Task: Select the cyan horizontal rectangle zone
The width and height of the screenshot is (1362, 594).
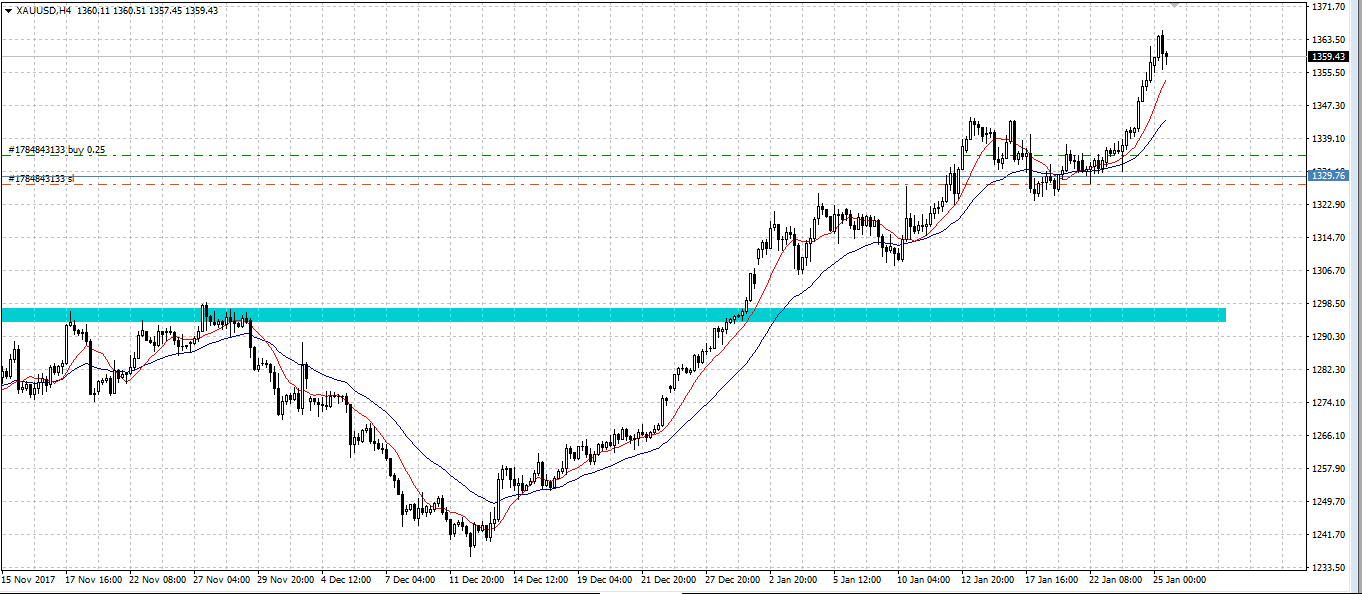Action: [613, 315]
